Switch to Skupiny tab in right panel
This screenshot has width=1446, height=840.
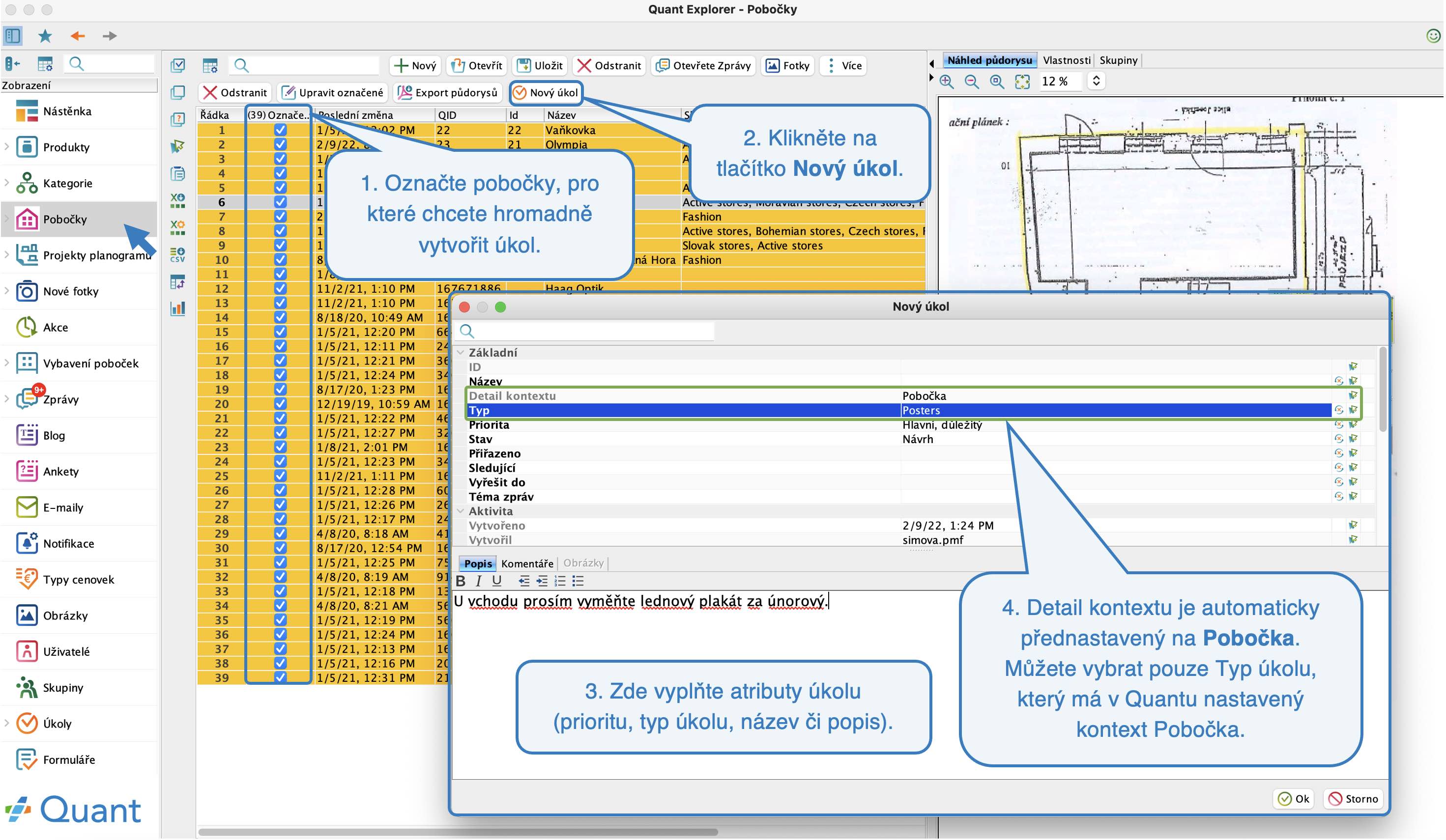1118,60
